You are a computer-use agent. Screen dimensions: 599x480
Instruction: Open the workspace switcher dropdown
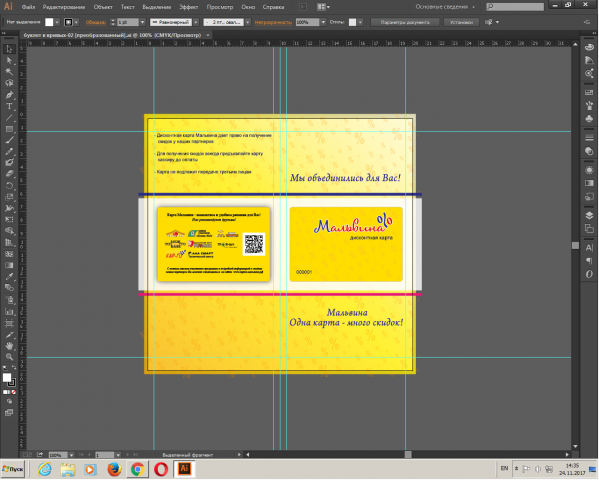click(445, 7)
